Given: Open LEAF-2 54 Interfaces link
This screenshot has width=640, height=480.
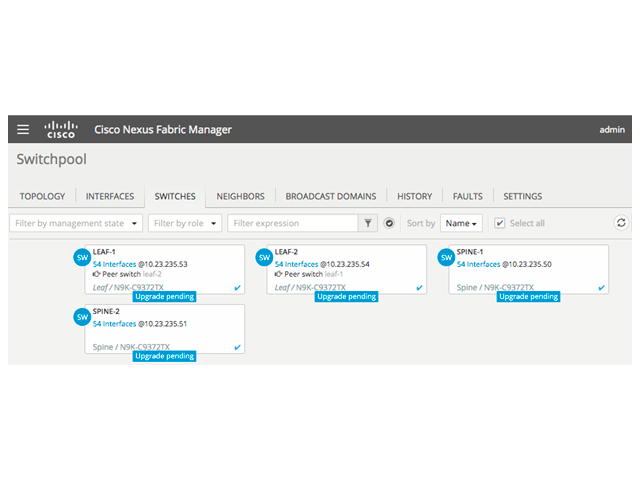Looking at the screenshot, I should coord(296,264).
